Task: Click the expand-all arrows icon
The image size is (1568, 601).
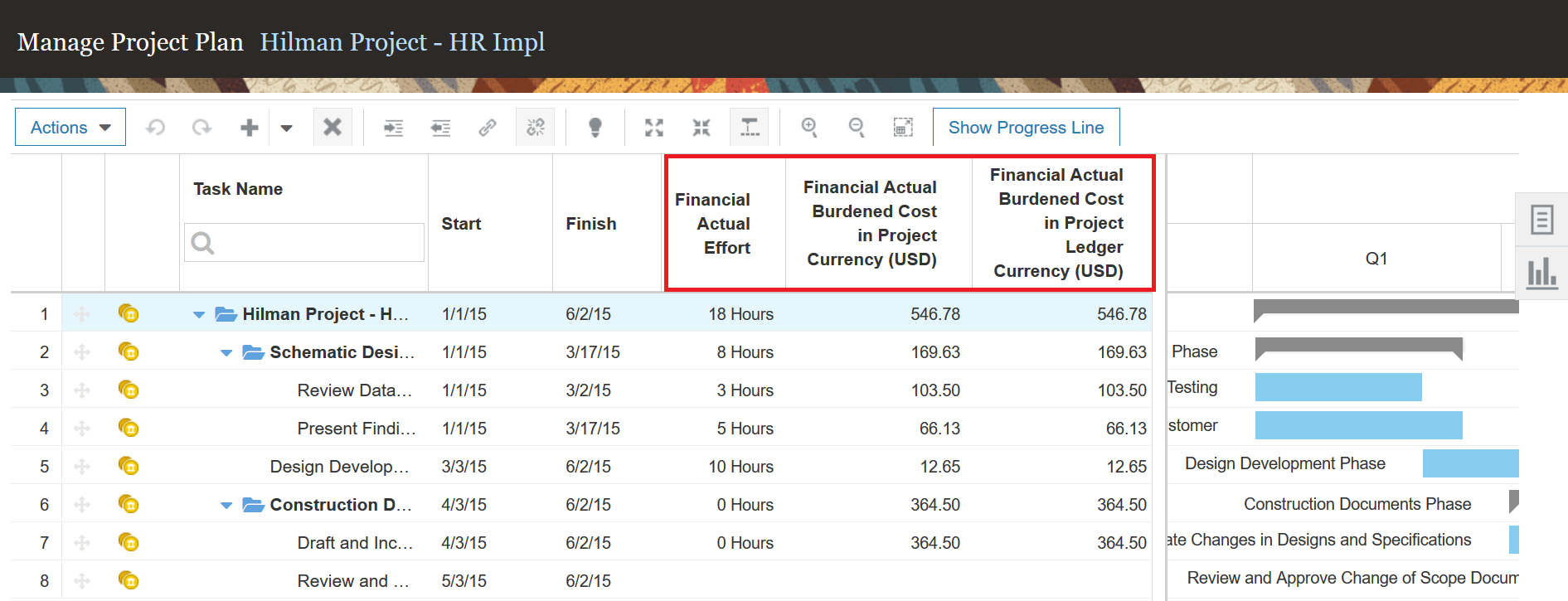Action: (654, 128)
